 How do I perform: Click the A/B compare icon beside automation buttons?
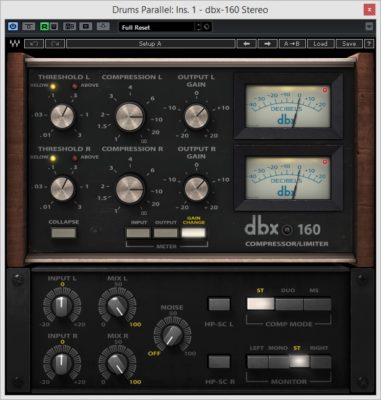point(69,26)
